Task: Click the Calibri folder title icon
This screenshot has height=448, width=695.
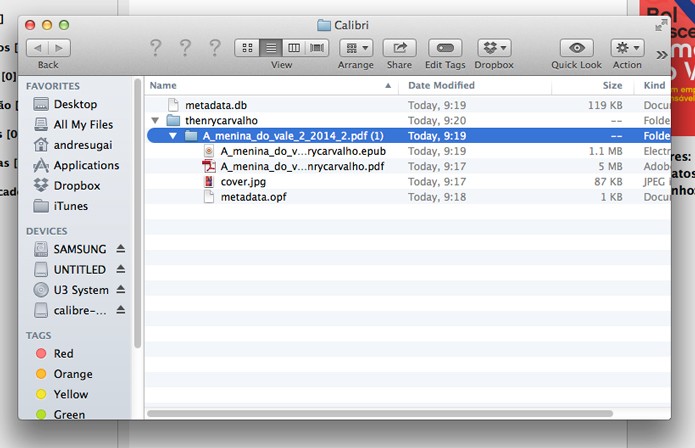Action: pyautogui.click(x=324, y=25)
